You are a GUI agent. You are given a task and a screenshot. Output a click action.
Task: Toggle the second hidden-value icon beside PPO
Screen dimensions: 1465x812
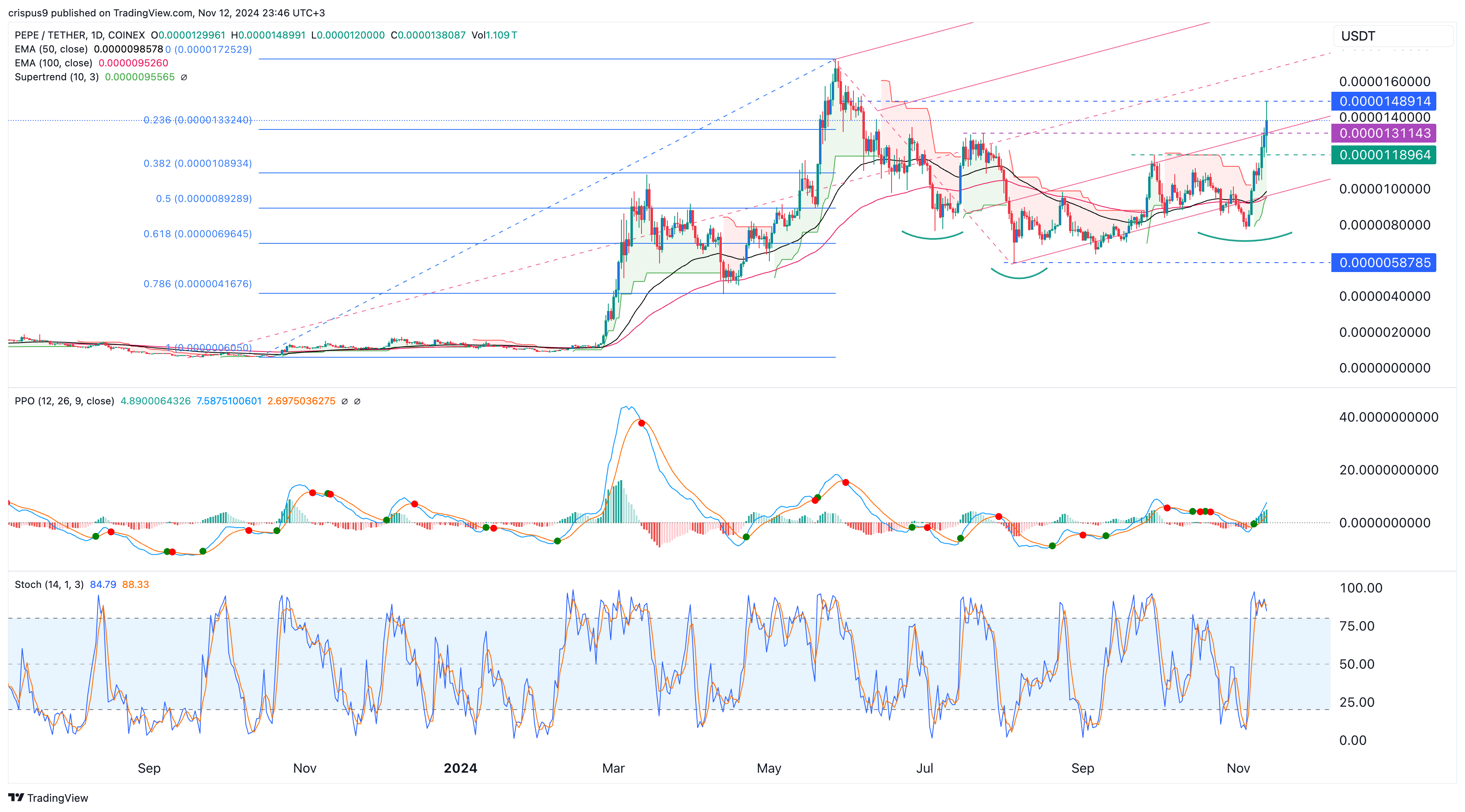click(357, 401)
